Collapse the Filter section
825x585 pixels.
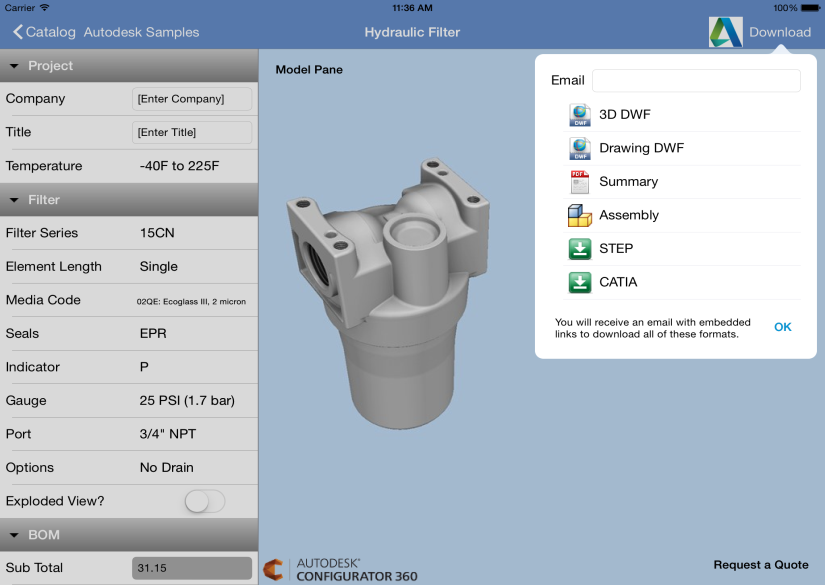pos(129,200)
